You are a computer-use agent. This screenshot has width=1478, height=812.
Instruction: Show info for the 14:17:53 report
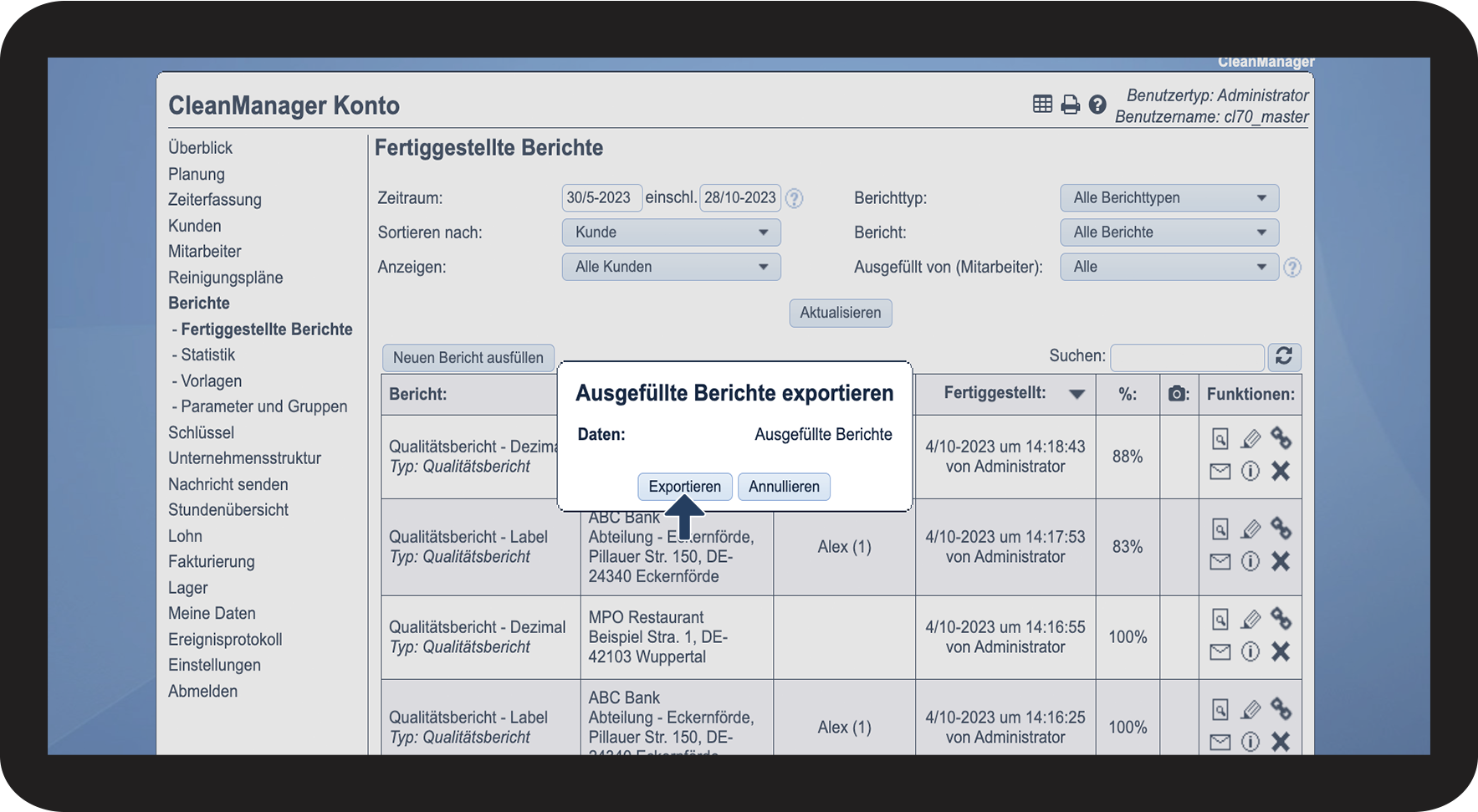1250,561
